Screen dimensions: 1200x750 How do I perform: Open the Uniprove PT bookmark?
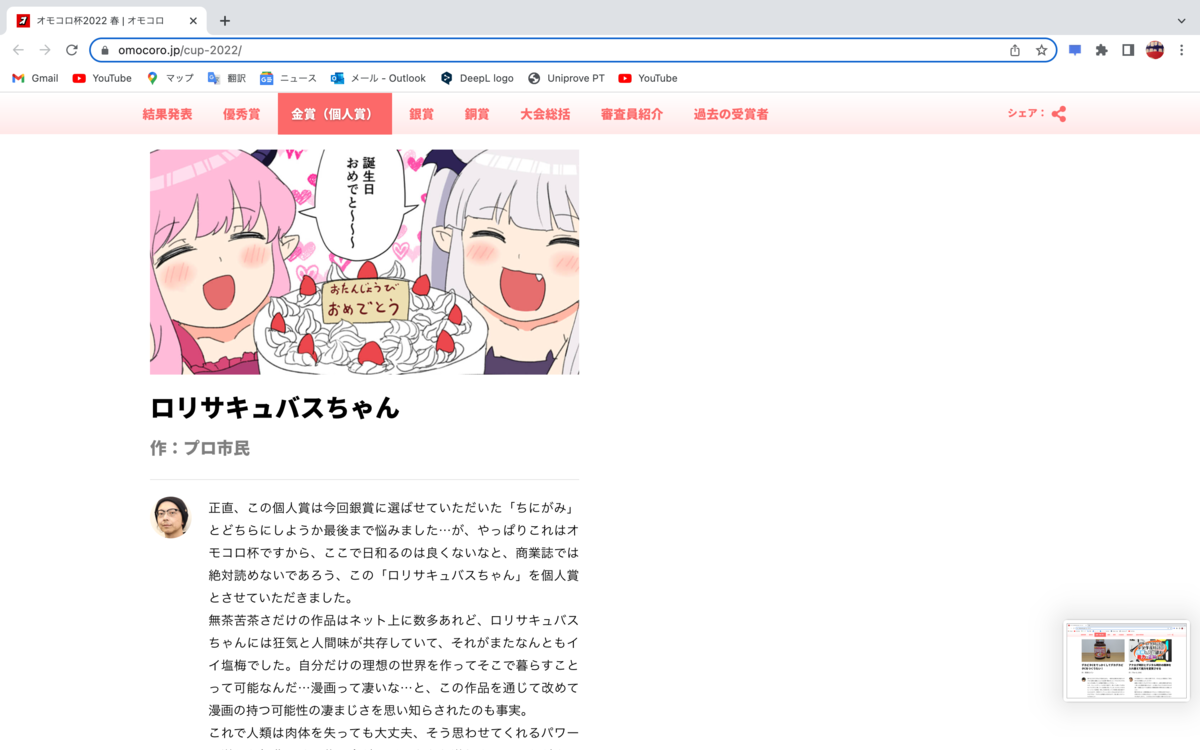pos(566,78)
